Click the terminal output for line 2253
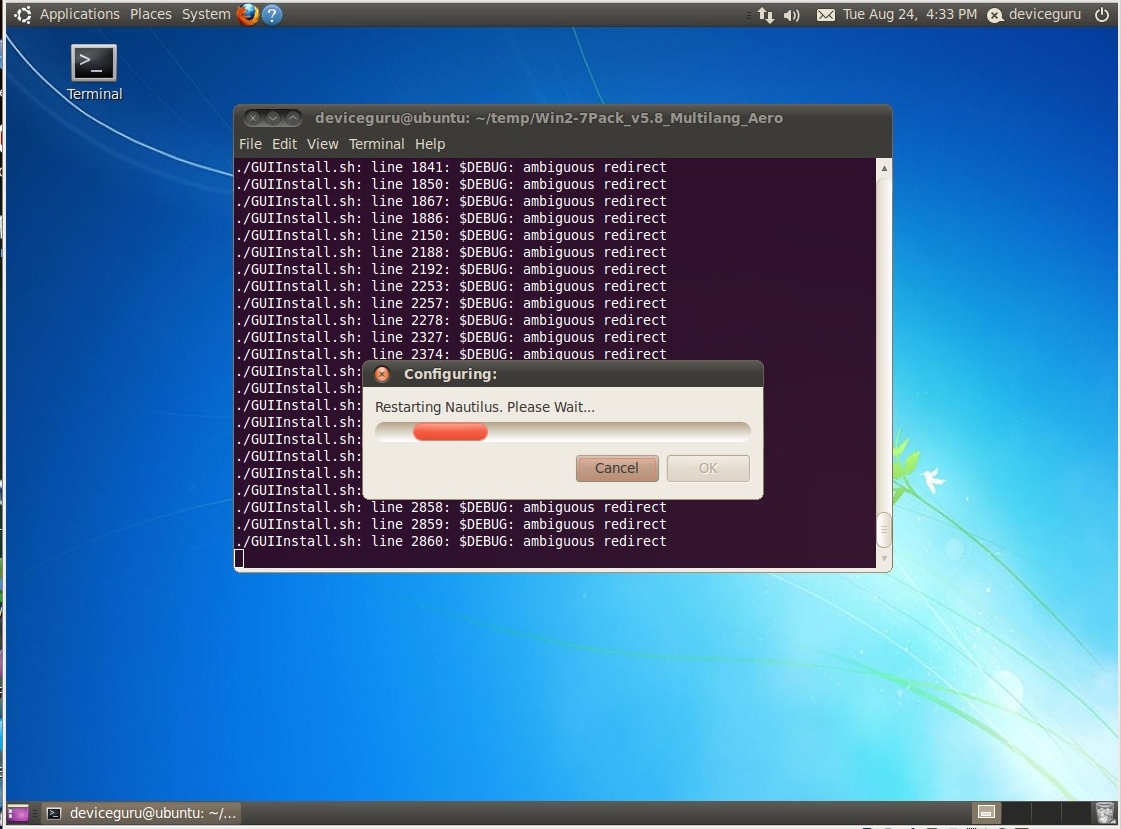This screenshot has width=1121, height=829. click(451, 287)
